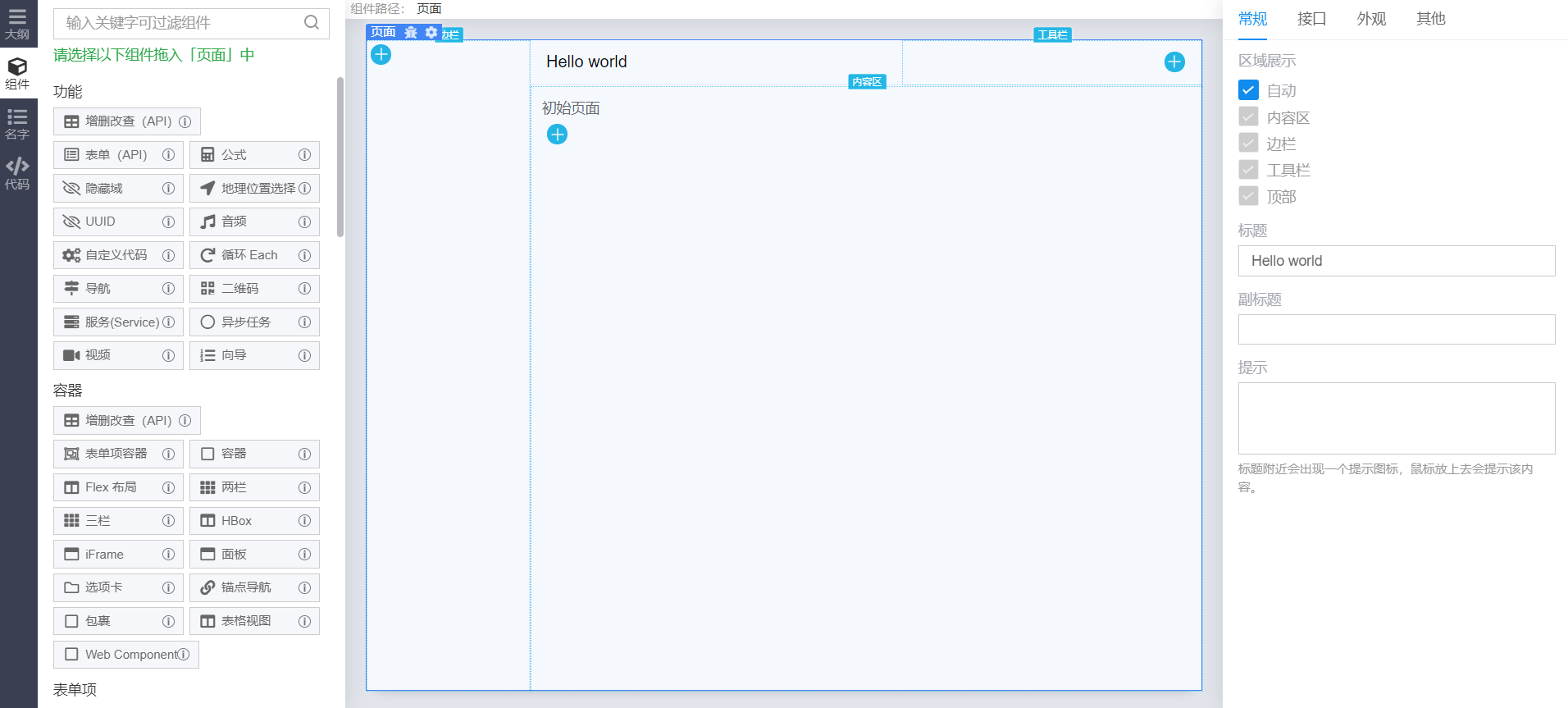The image size is (1568, 708).
Task: Select the 名字 list sidebar icon
Action: pos(17,123)
